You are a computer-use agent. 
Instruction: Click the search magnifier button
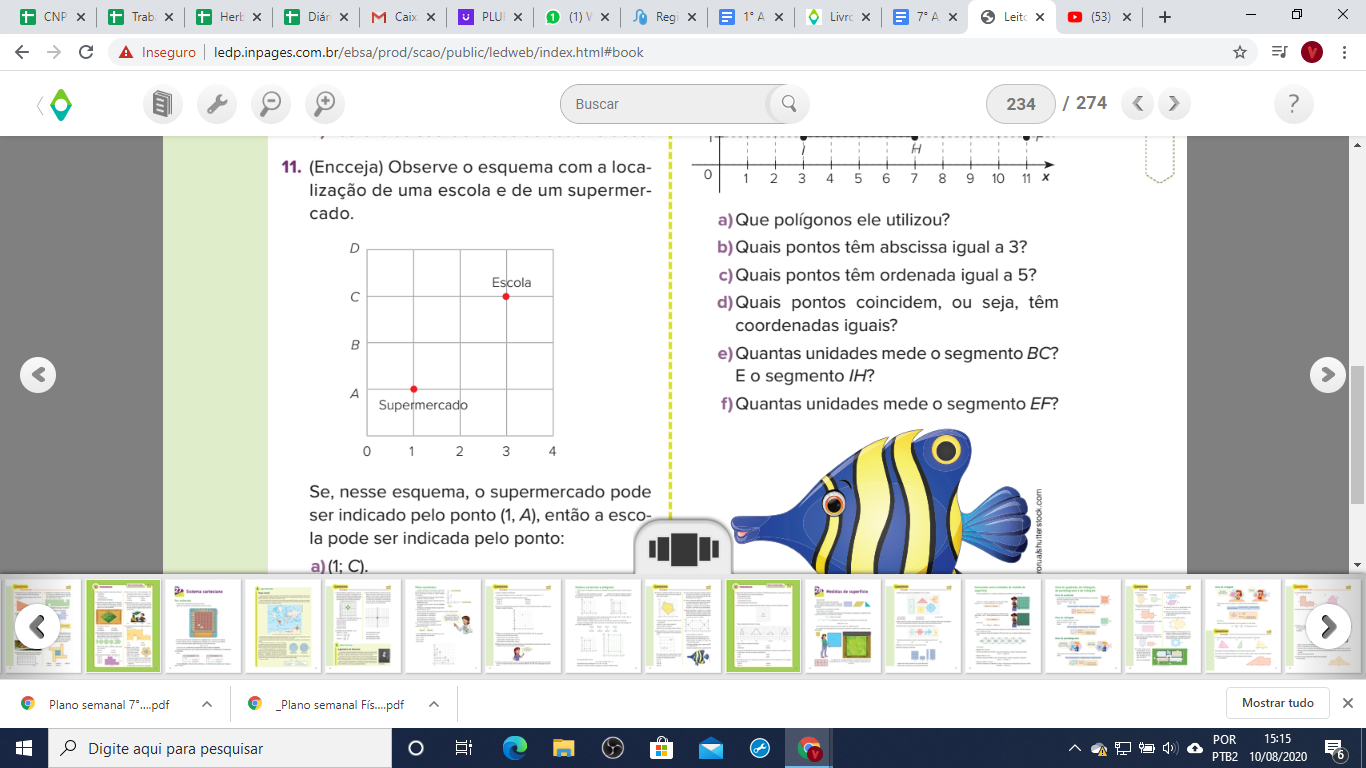[788, 104]
